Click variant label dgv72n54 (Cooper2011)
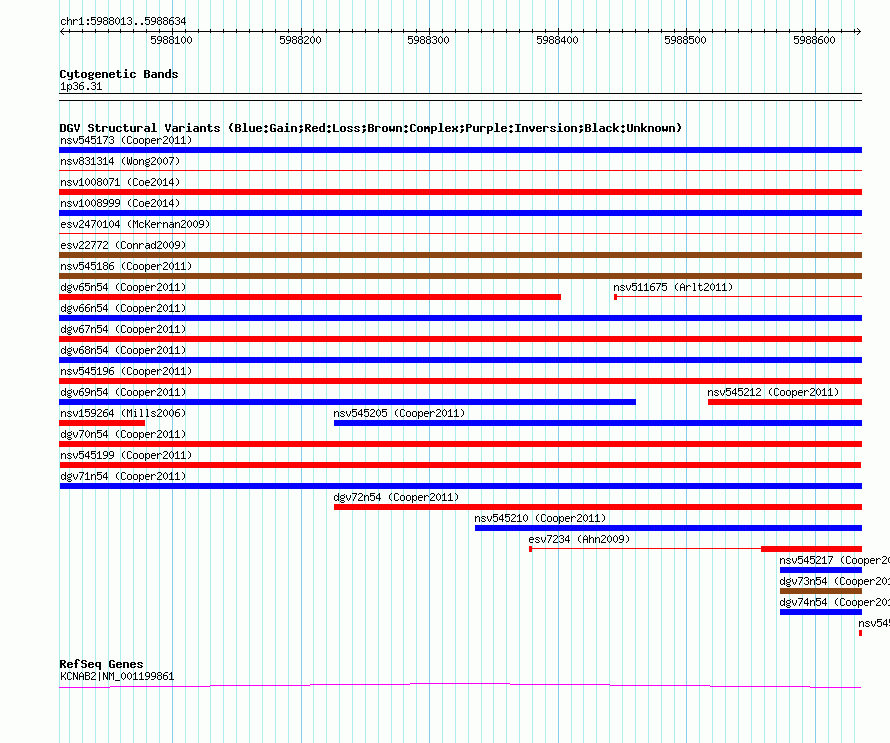The image size is (890, 743). pos(396,497)
